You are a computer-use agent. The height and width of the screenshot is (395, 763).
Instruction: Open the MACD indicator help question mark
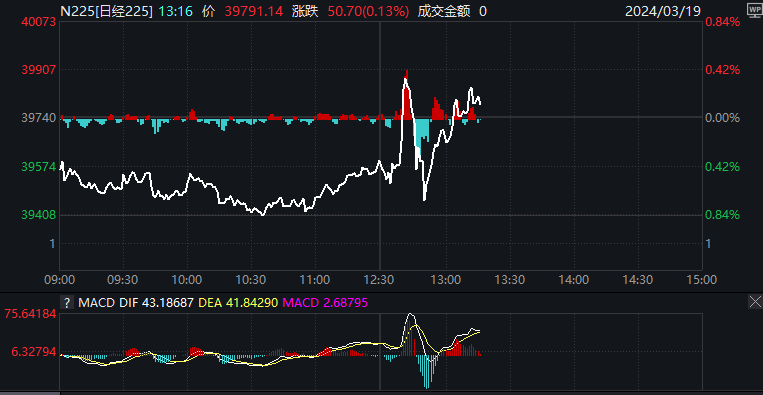tap(67, 303)
